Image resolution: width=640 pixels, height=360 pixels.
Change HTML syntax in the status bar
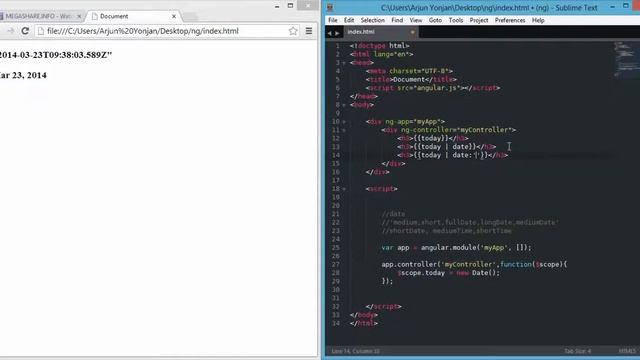pyautogui.click(x=627, y=351)
